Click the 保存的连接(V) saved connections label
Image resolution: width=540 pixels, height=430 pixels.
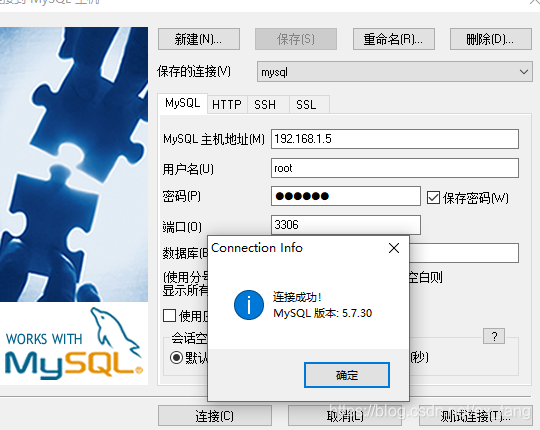[194, 72]
